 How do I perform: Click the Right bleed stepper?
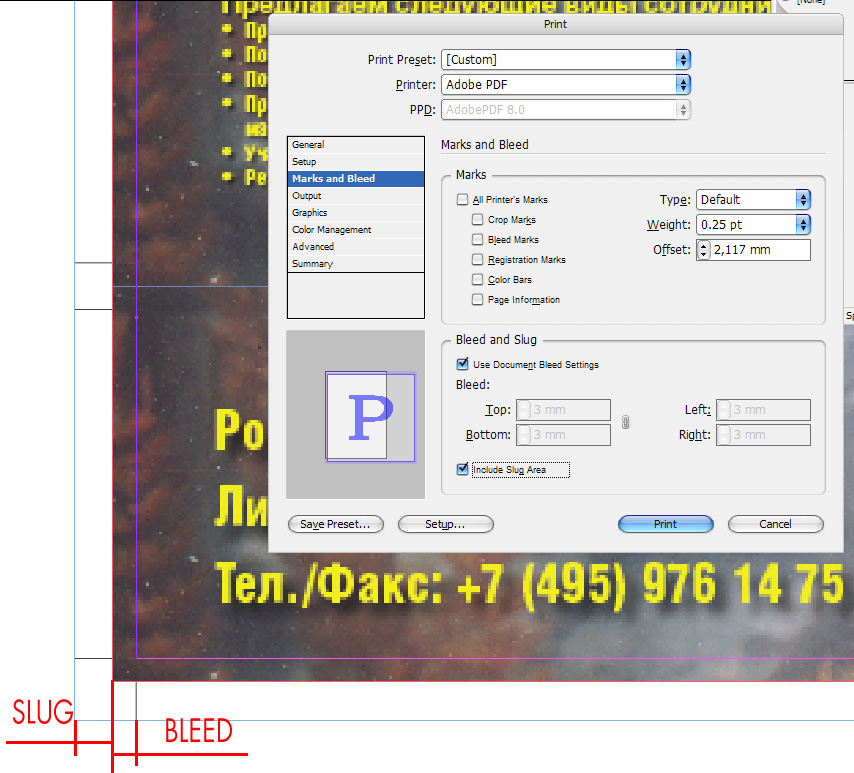(x=723, y=435)
